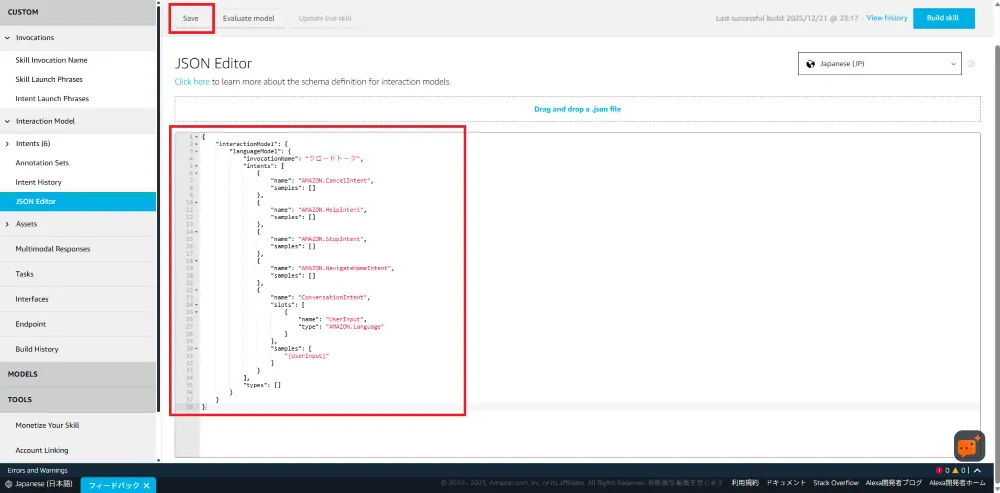Open the View history link

(x=886, y=18)
